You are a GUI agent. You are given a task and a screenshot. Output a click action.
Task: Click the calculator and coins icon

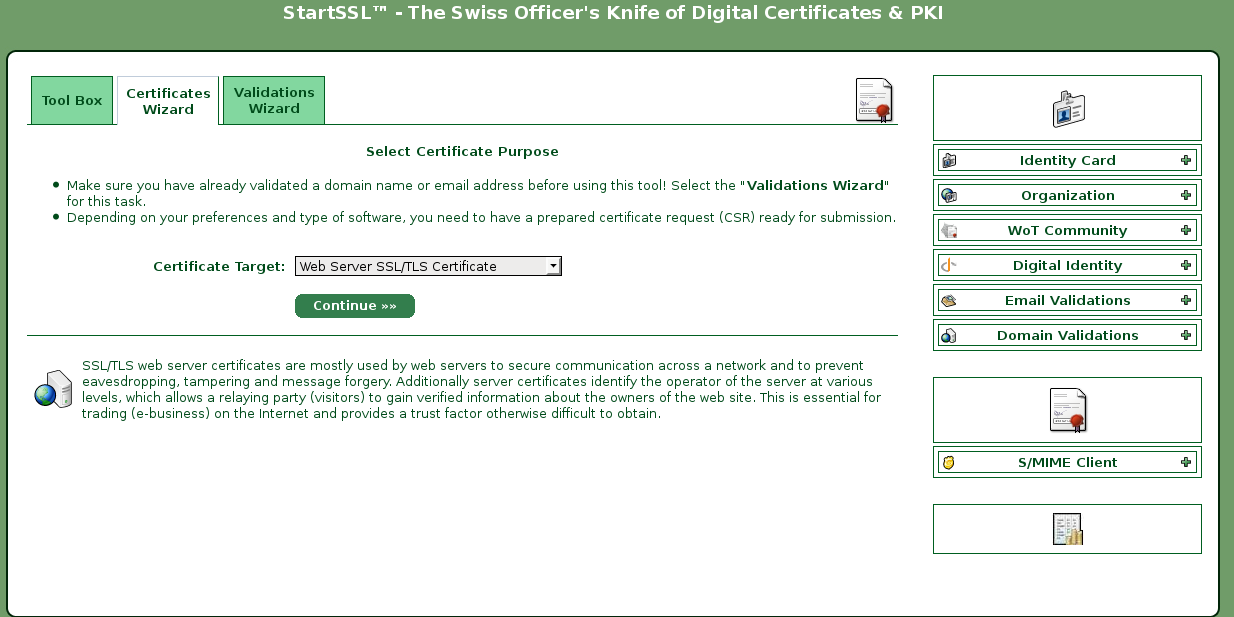1067,529
